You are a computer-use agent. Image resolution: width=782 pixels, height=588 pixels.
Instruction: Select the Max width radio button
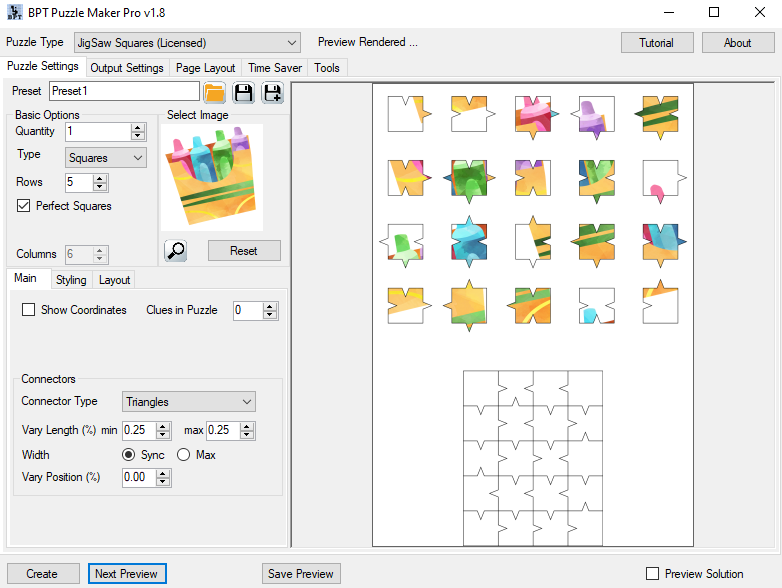point(183,455)
